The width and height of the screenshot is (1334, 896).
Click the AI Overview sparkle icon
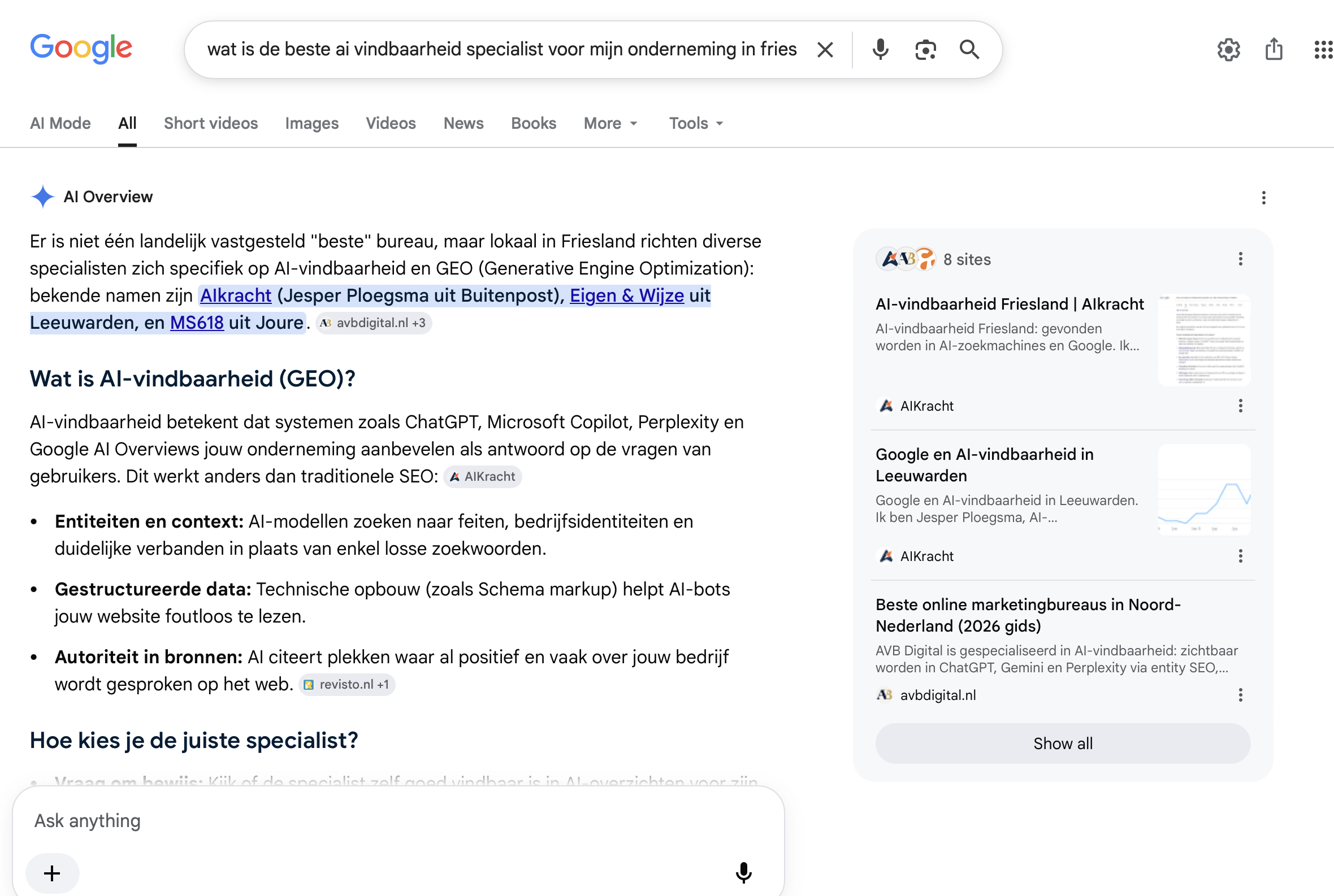point(42,197)
